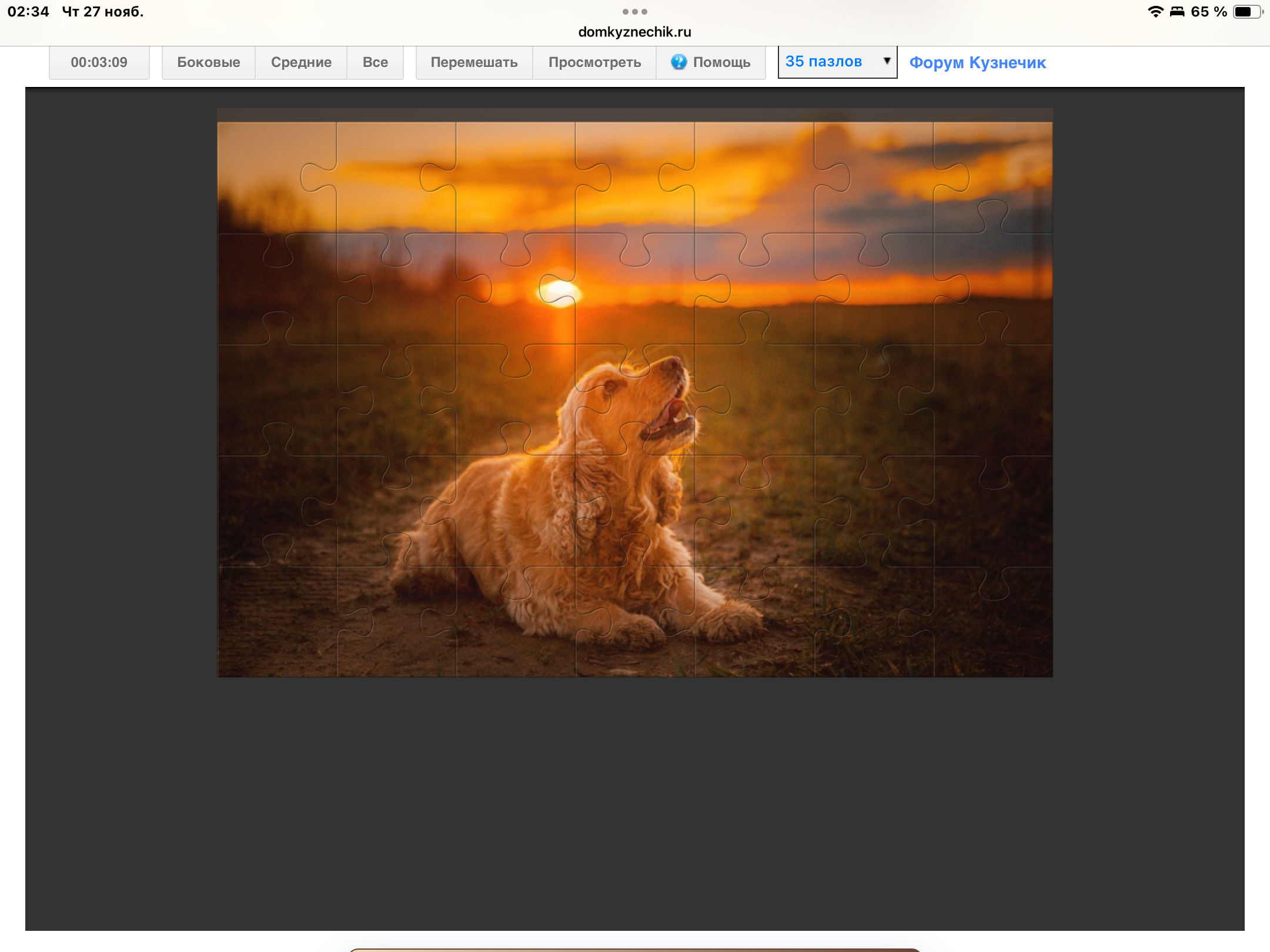Tap the three dots multitasking icon
Image resolution: width=1270 pixels, height=952 pixels.
click(634, 12)
